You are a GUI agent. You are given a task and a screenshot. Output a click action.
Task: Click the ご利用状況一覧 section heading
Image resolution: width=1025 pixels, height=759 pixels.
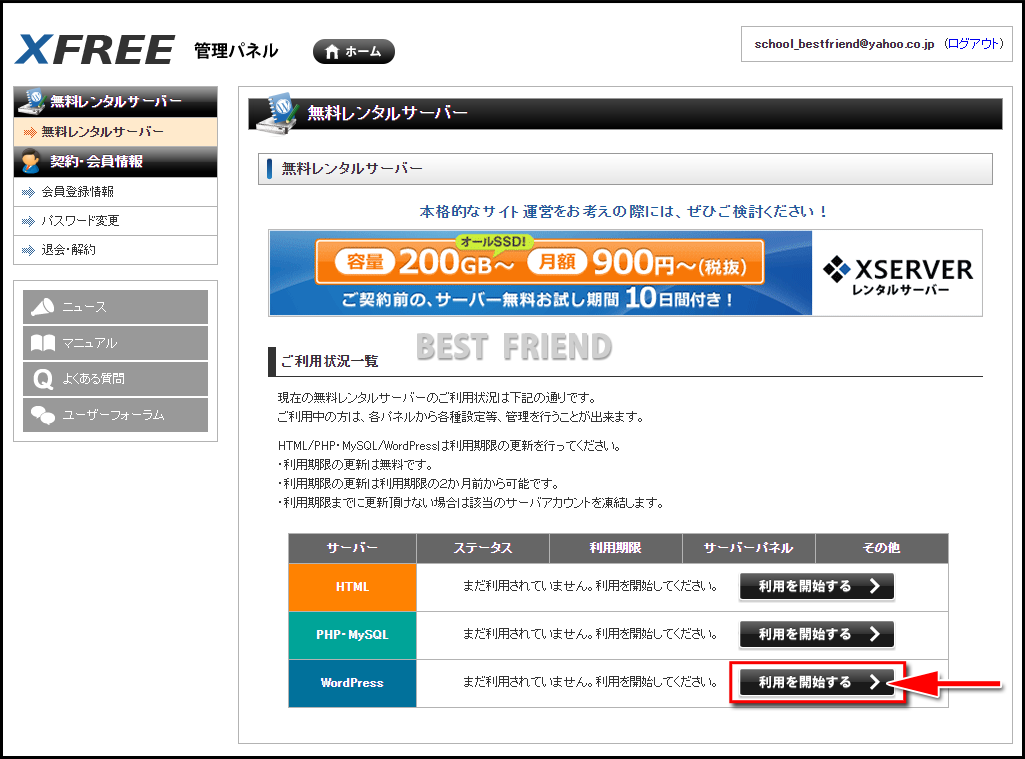[329, 362]
